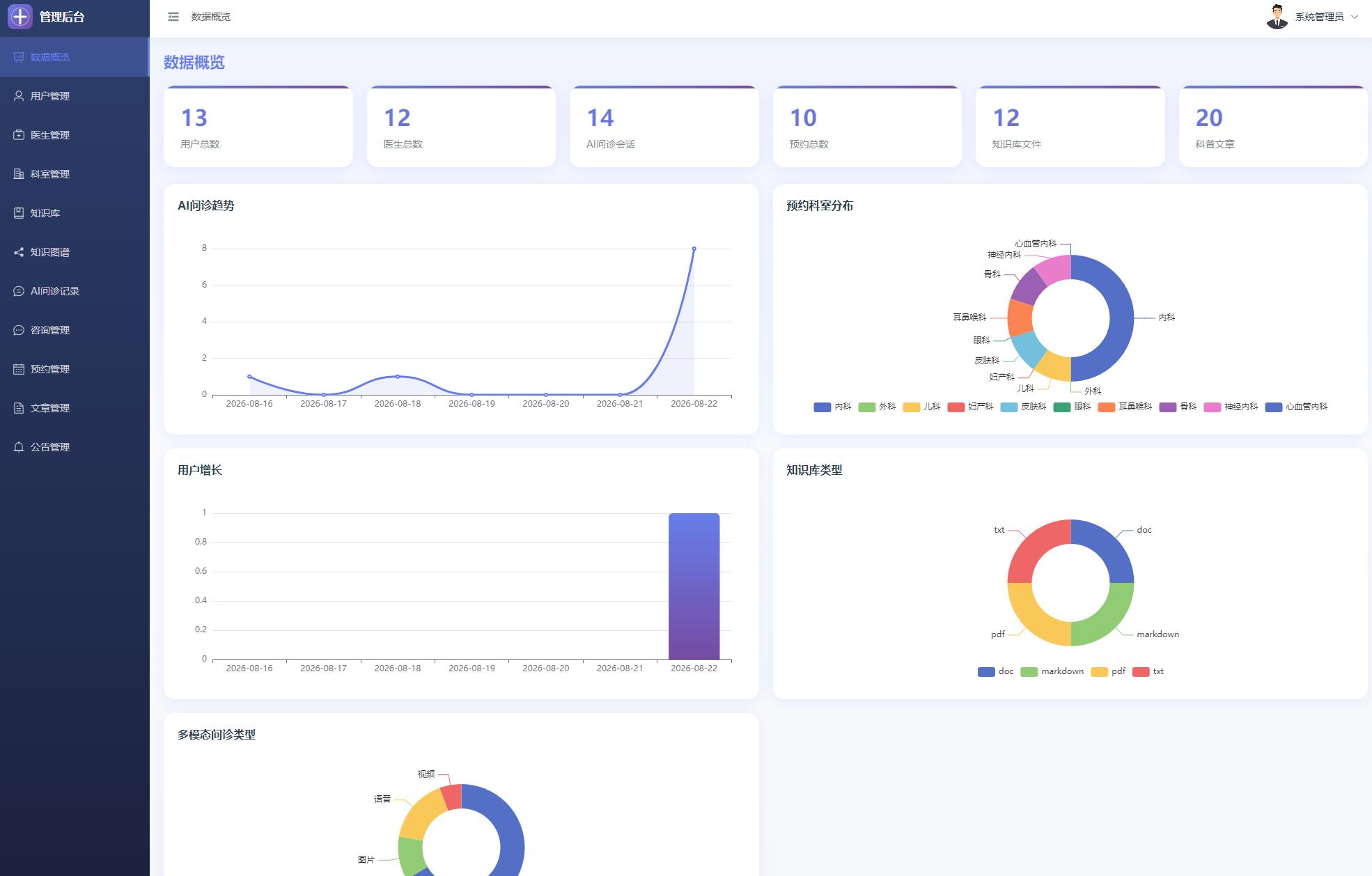Toggle doc legend in 知识库类型 chart
Viewport: 1372px width, 876px height.
coord(995,671)
